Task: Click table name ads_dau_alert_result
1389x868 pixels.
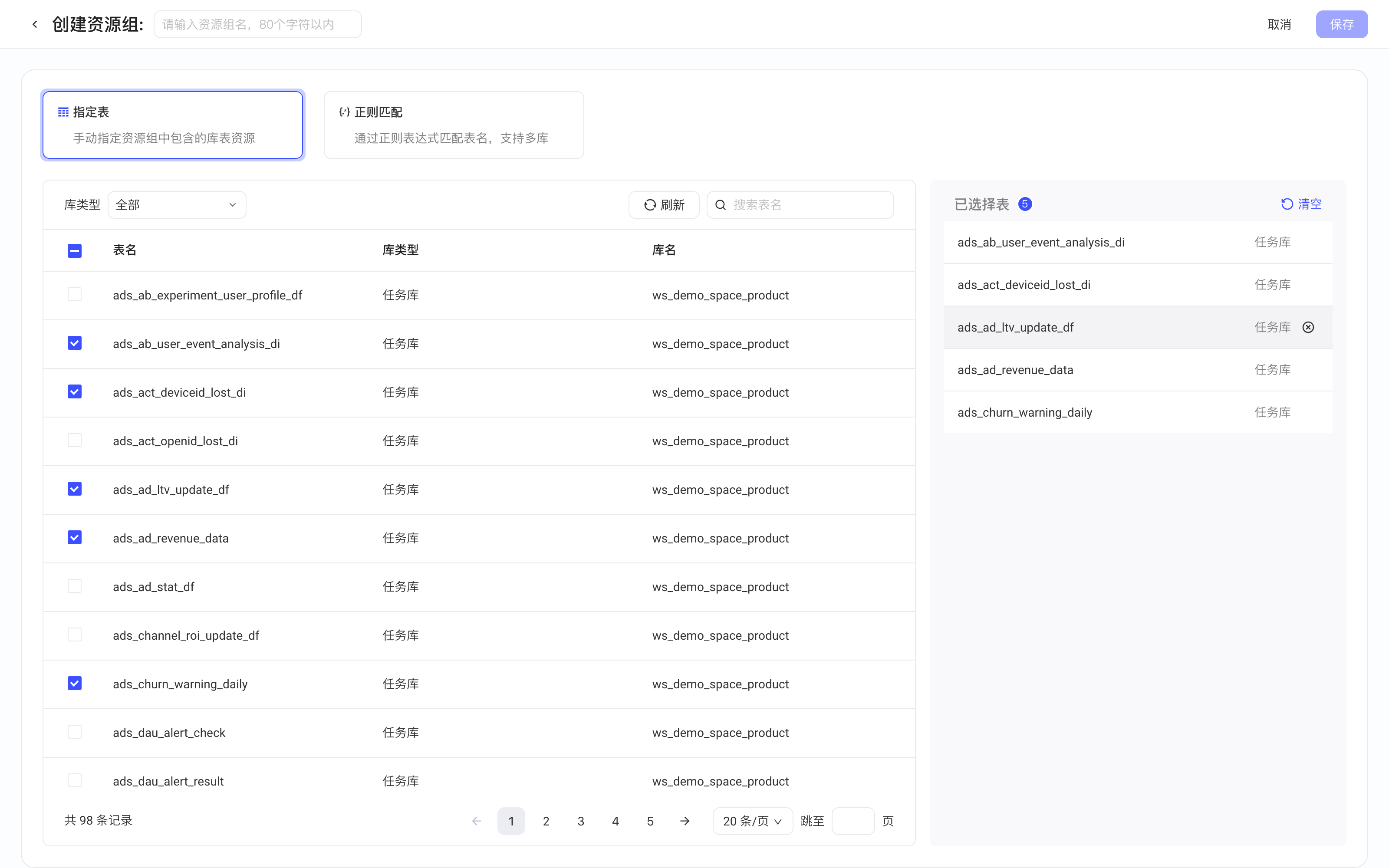Action: point(168,781)
